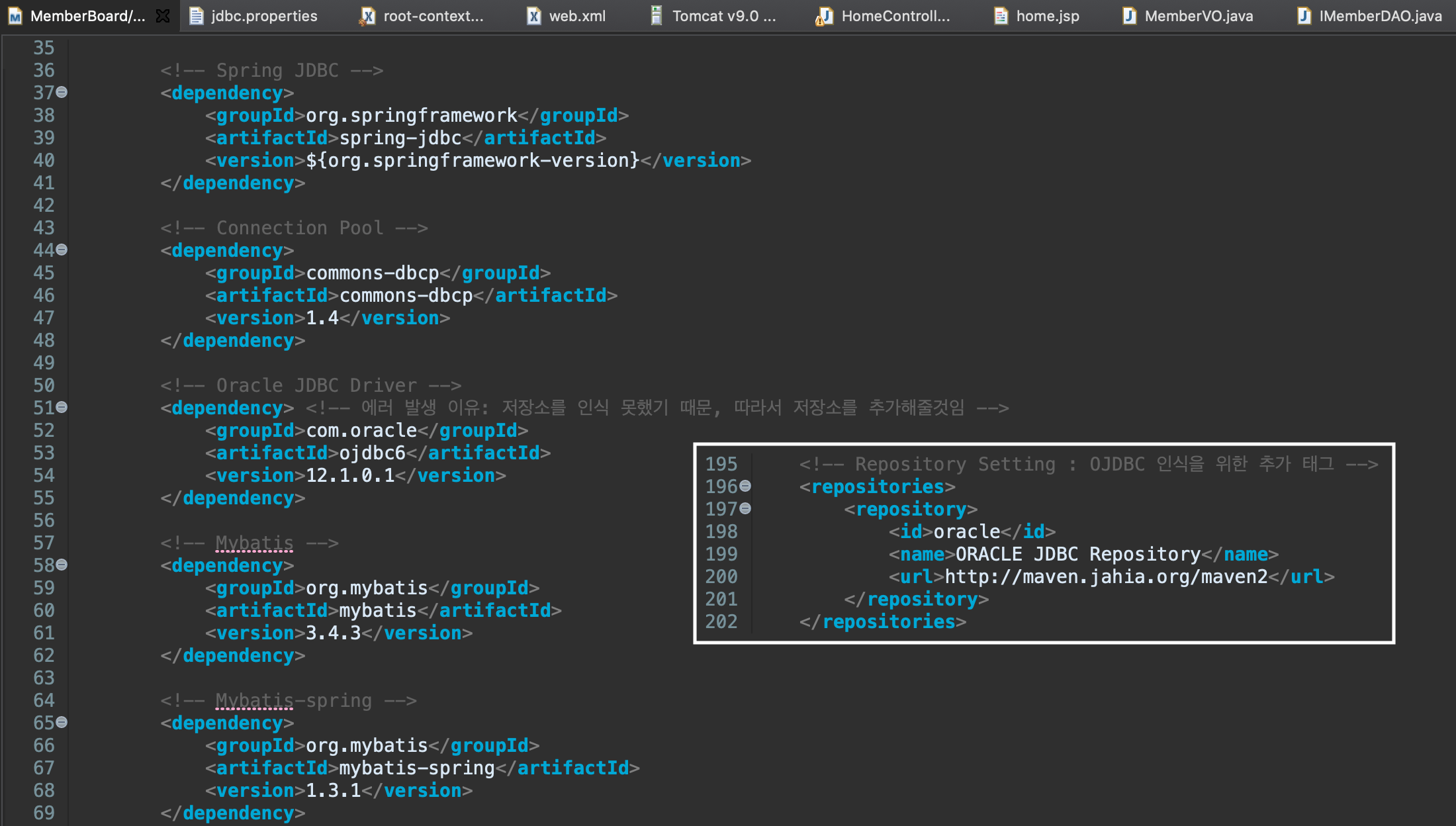Click the Maven icon on MemberBoard tab

click(15, 16)
